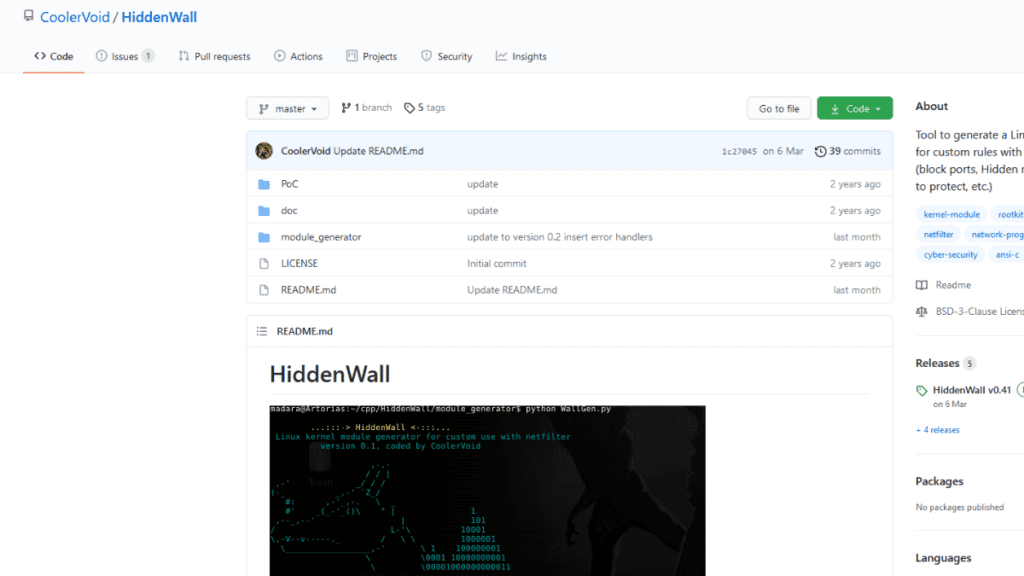Click the Go to file button
1024x576 pixels.
point(778,108)
